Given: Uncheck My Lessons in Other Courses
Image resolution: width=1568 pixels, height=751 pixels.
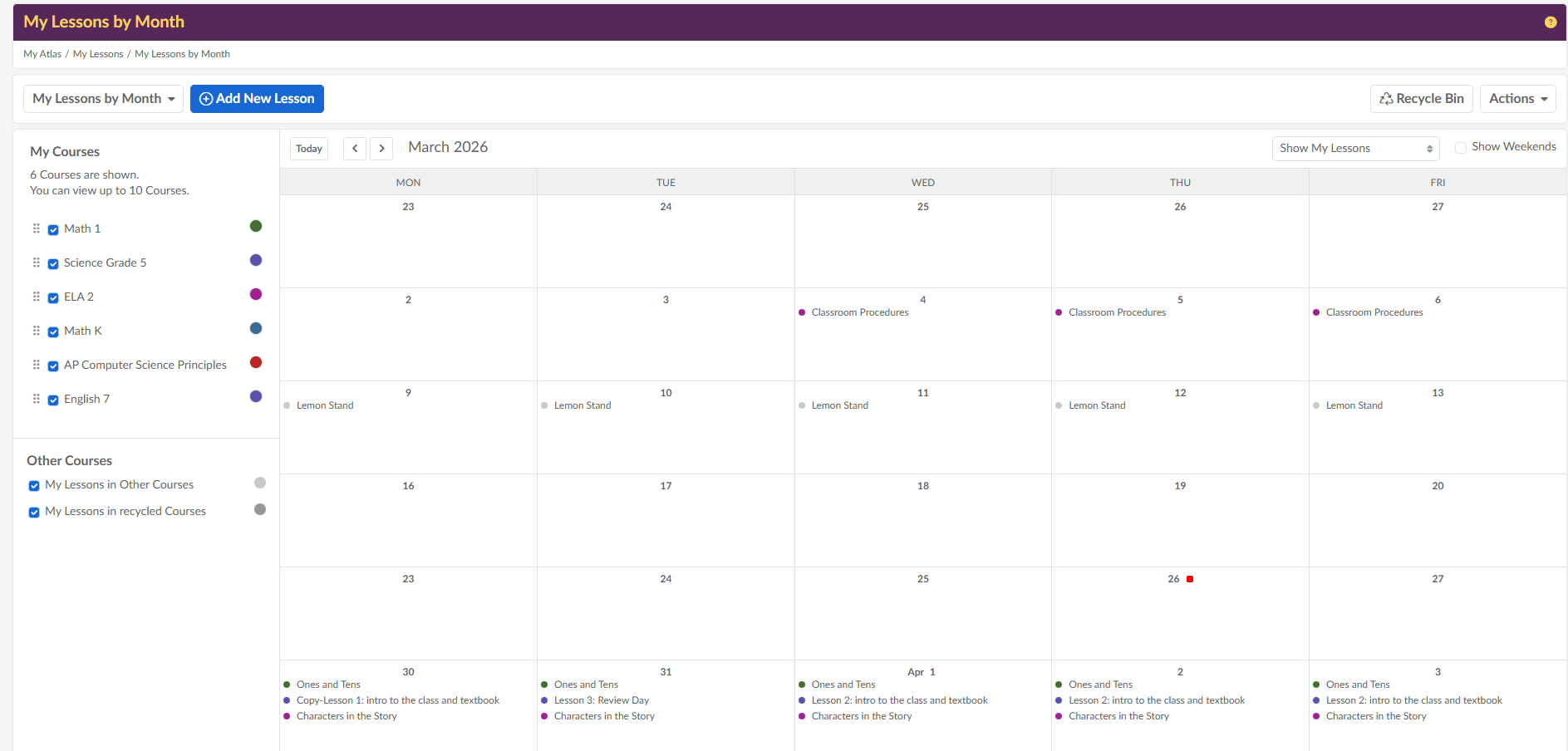Looking at the screenshot, I should [34, 485].
